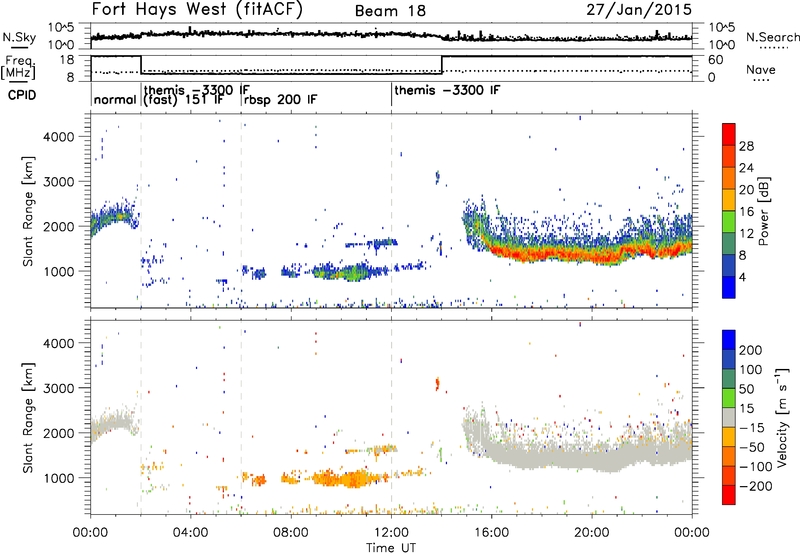Click the 'CPID' row label

[x=22, y=95]
